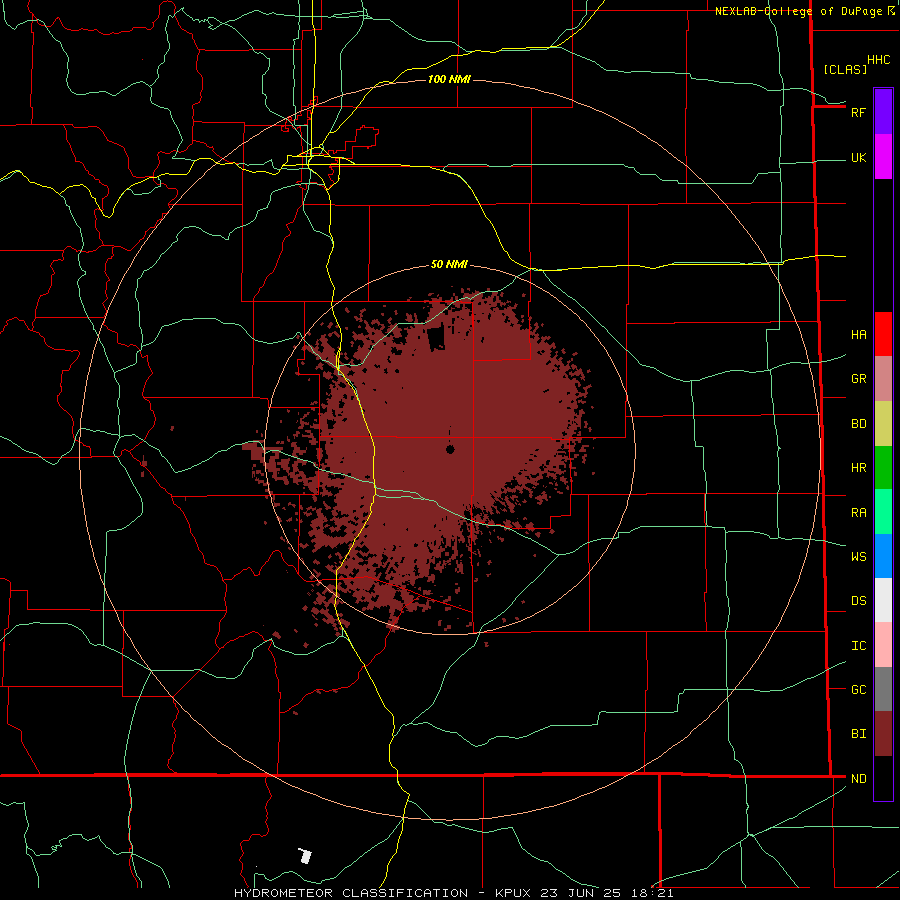Viewport: 900px width, 900px height.
Task: Click the small white marker near the bottom
Action: click(x=305, y=855)
